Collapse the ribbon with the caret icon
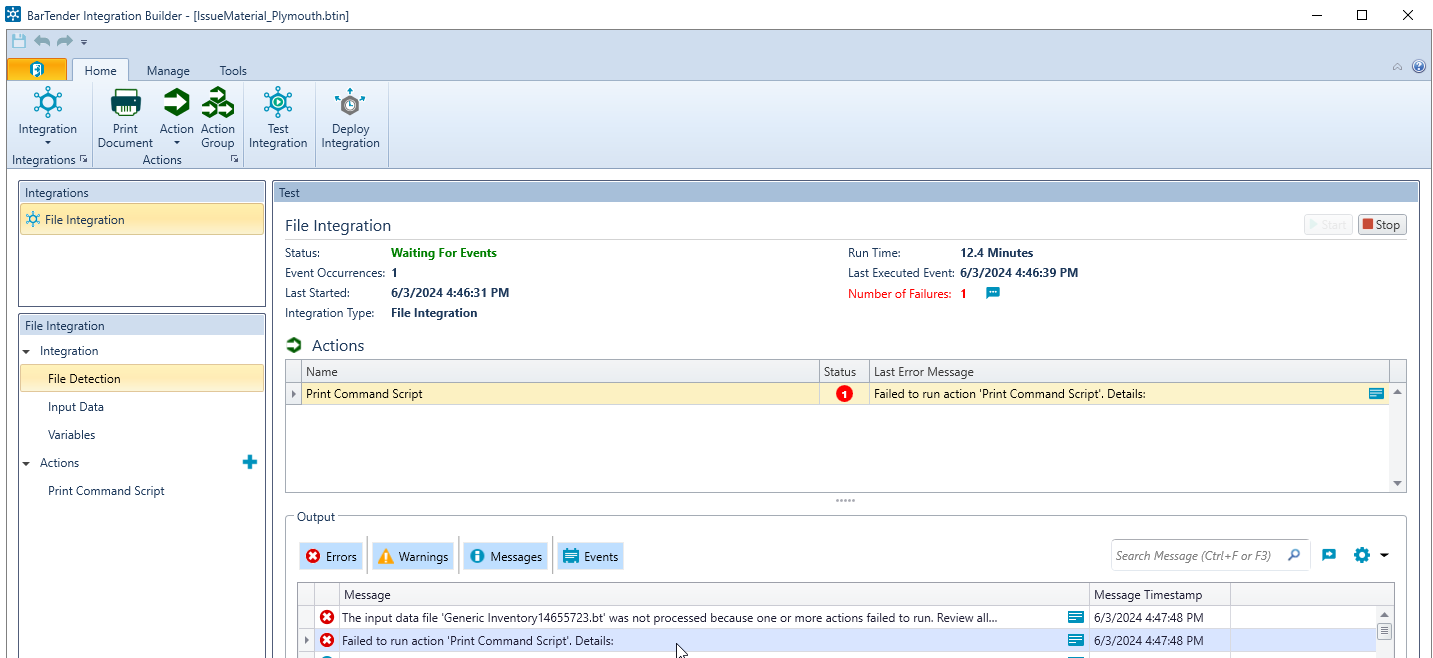 point(1397,67)
